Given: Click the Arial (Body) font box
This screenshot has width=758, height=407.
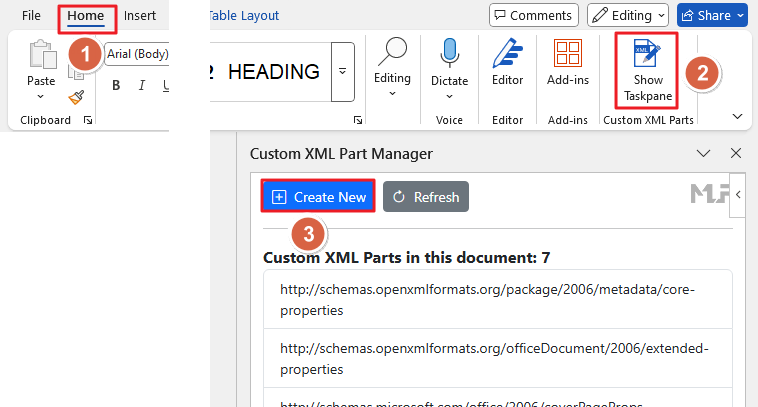Looking at the screenshot, I should click(137, 54).
